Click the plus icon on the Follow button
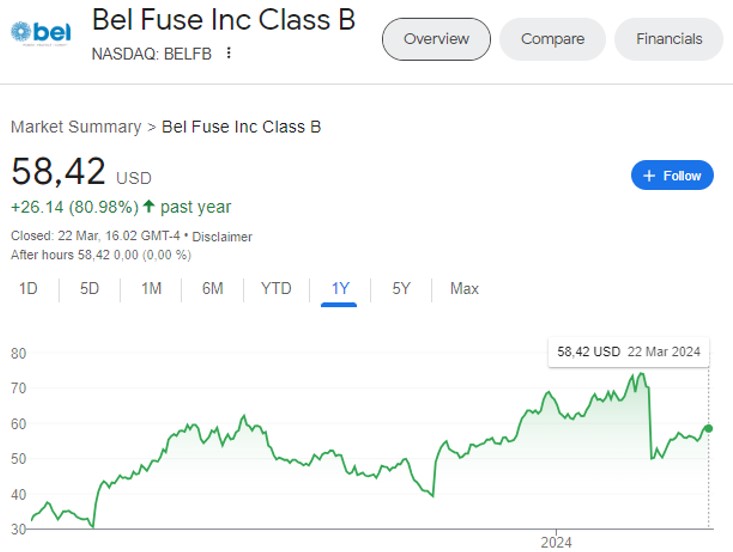The width and height of the screenshot is (733, 552). (649, 176)
